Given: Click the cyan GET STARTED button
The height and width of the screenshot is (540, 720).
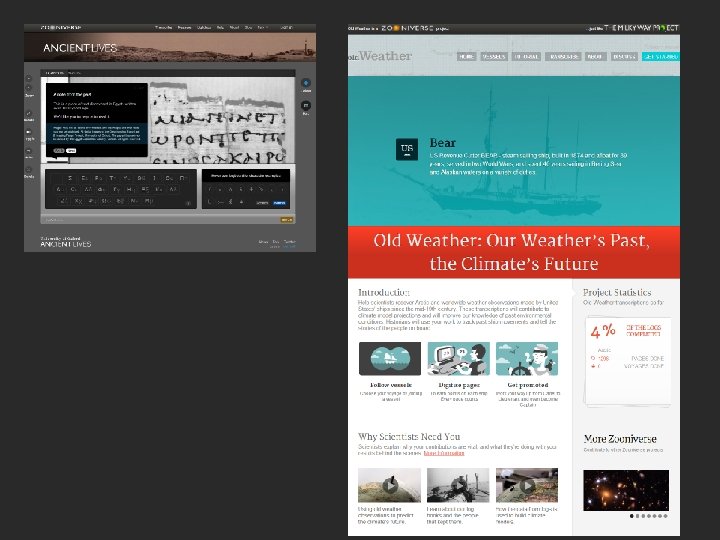Looking at the screenshot, I should (x=661, y=56).
